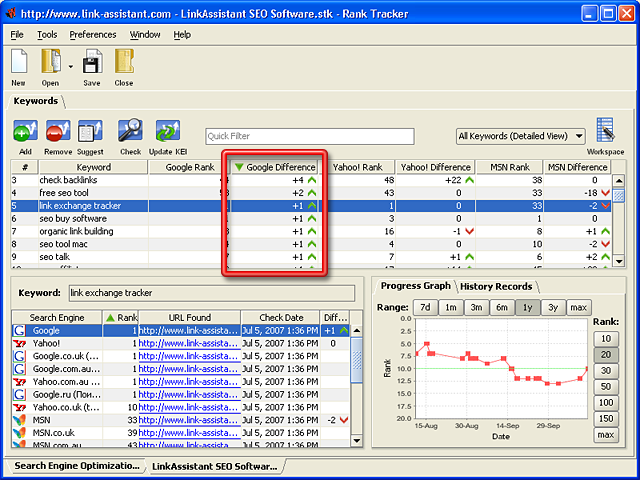
Task: Select the Yahoo.com.au row icon
Action: [19, 382]
